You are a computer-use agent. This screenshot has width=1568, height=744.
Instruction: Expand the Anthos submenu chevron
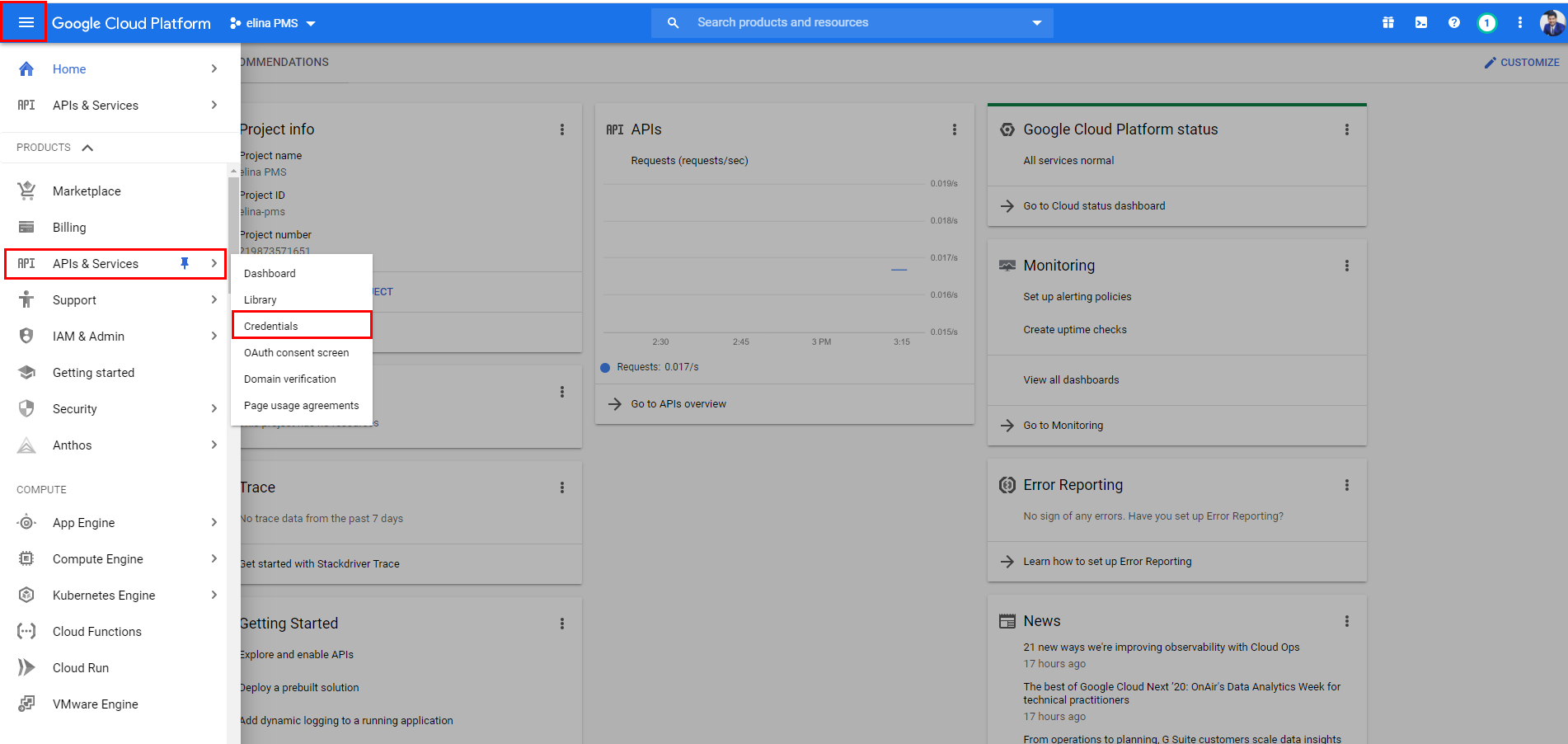(x=214, y=445)
